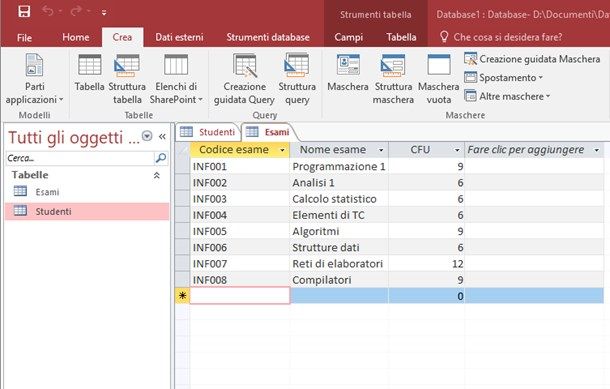Click the select-all corner box of the datasheet

182,150
